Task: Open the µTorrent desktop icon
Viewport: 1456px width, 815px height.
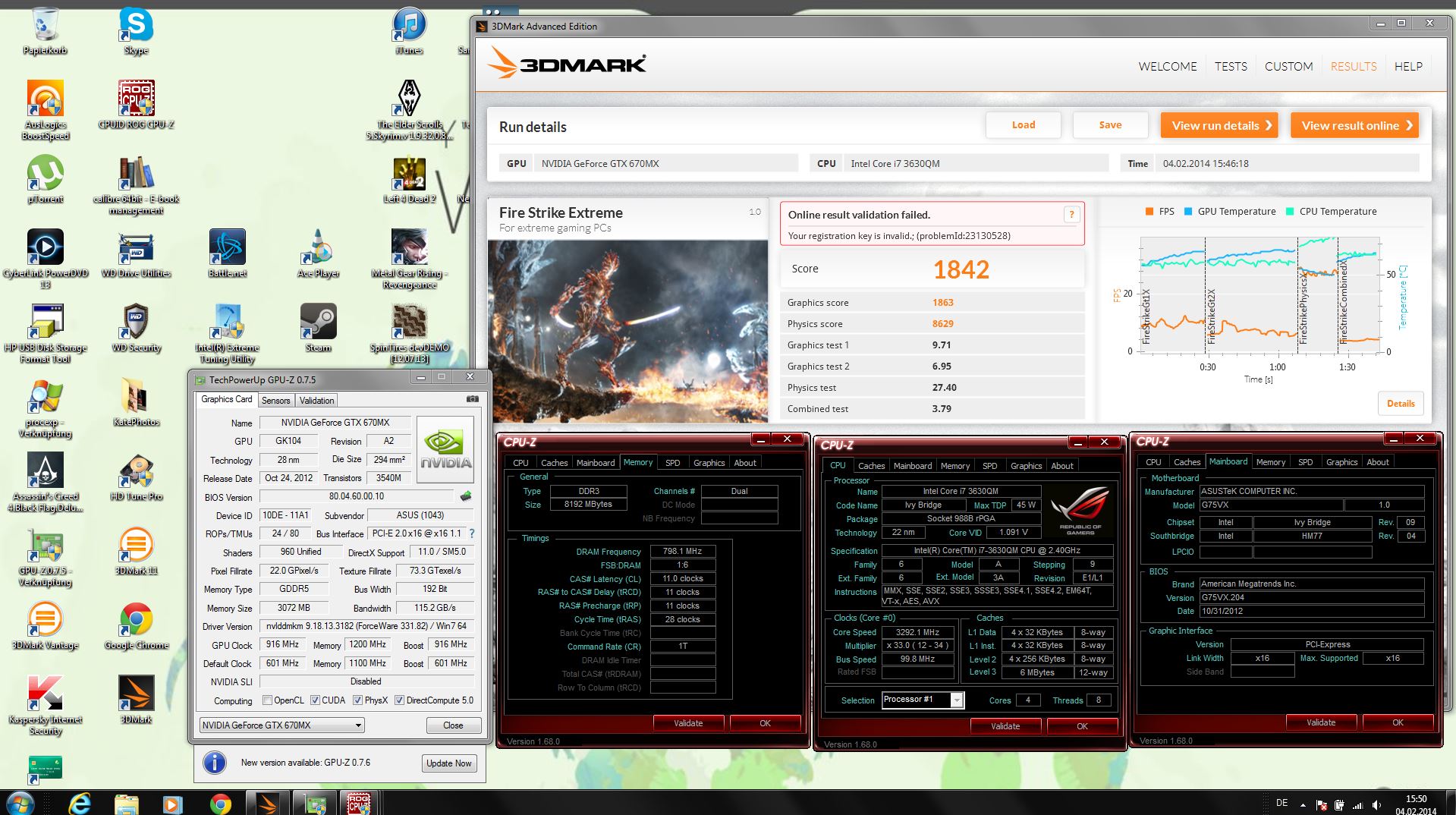Action: 46,179
